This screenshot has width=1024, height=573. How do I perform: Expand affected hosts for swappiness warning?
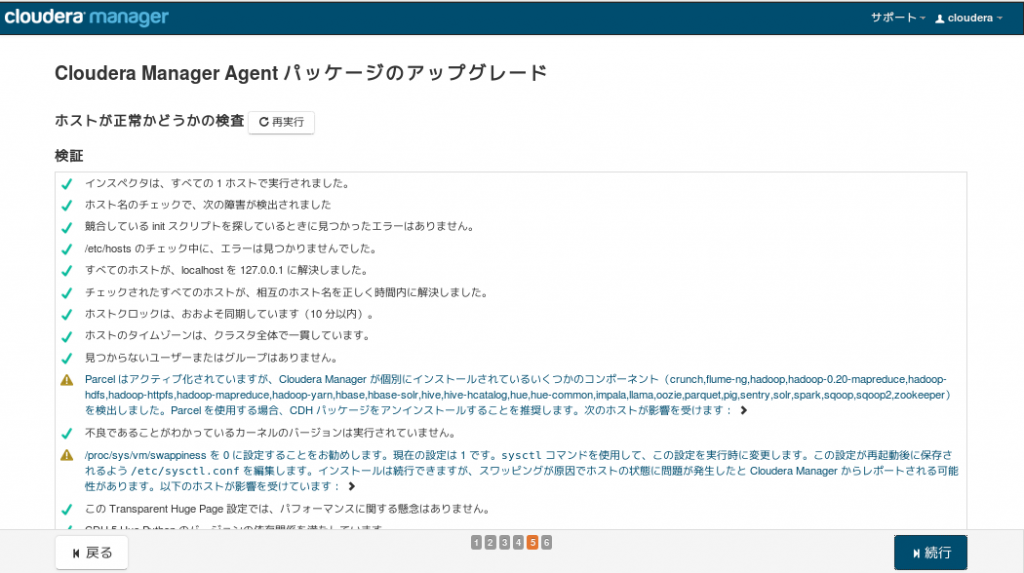[x=351, y=486]
